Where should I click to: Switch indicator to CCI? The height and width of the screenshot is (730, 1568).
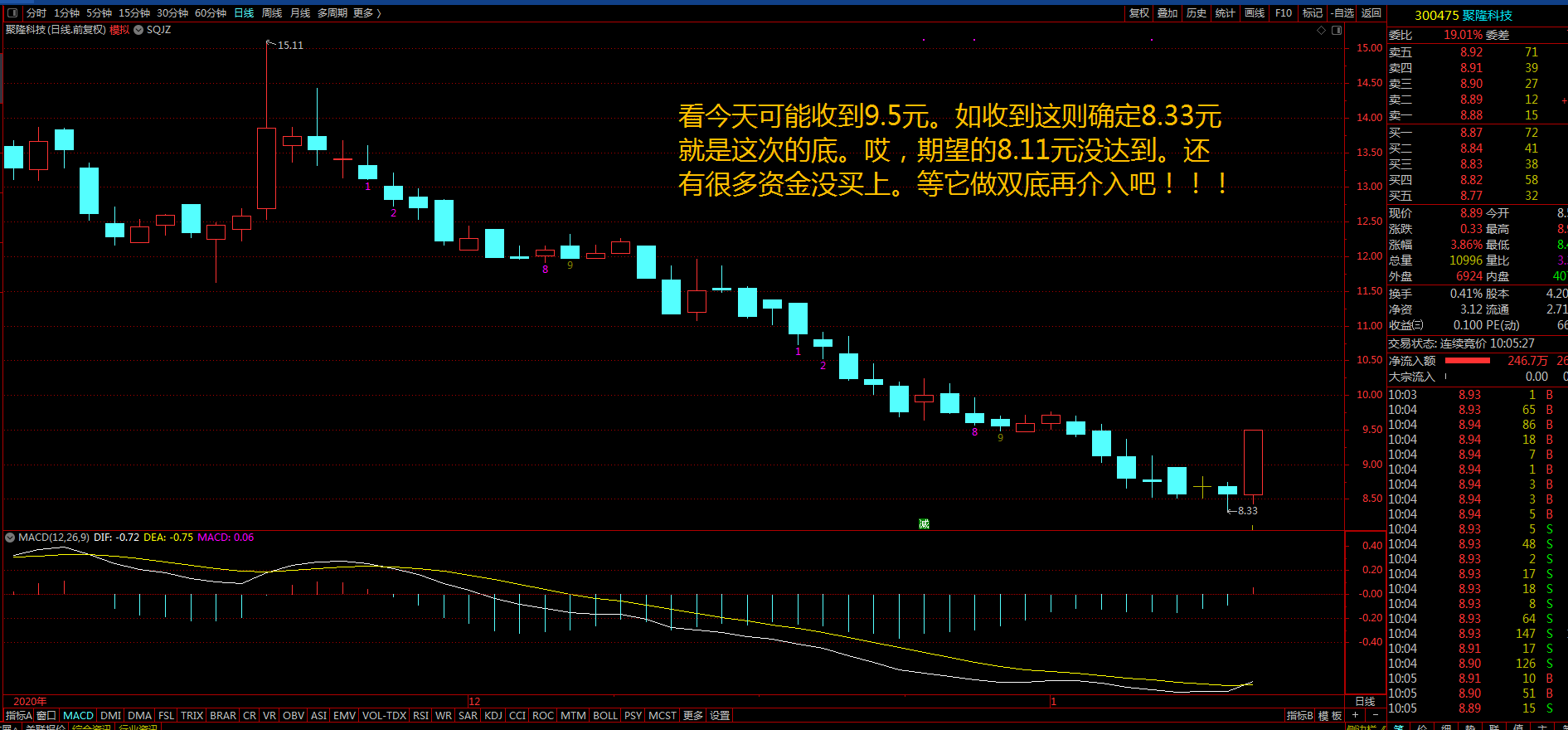click(x=517, y=715)
